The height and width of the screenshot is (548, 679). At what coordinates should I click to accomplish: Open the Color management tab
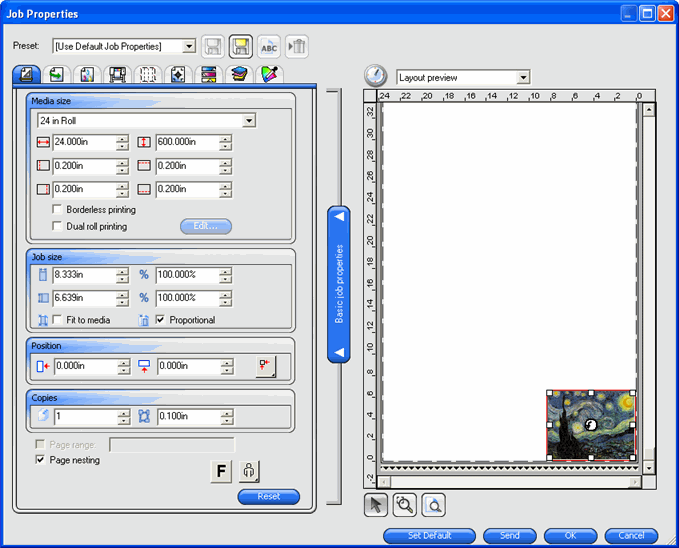pyautogui.click(x=87, y=75)
